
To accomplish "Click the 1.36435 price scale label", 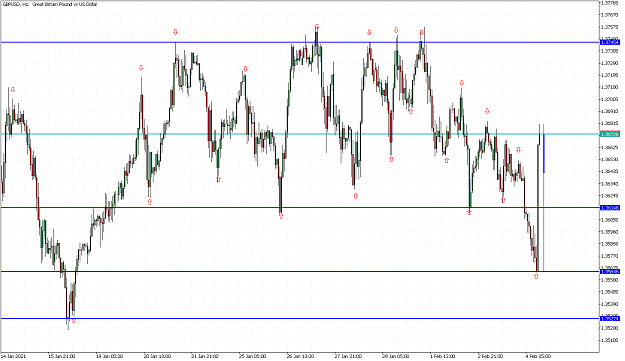I will [610, 171].
